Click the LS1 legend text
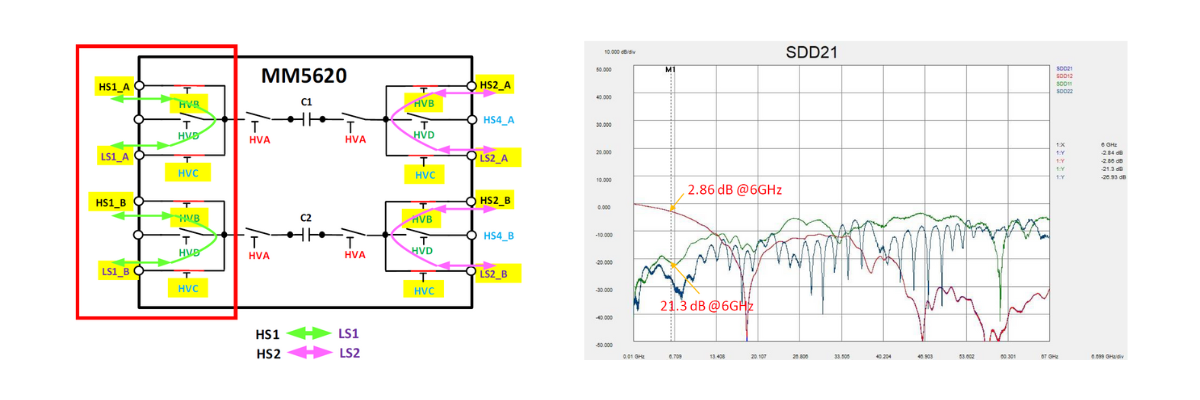Viewport: 1200px width, 400px height. pyautogui.click(x=350, y=333)
